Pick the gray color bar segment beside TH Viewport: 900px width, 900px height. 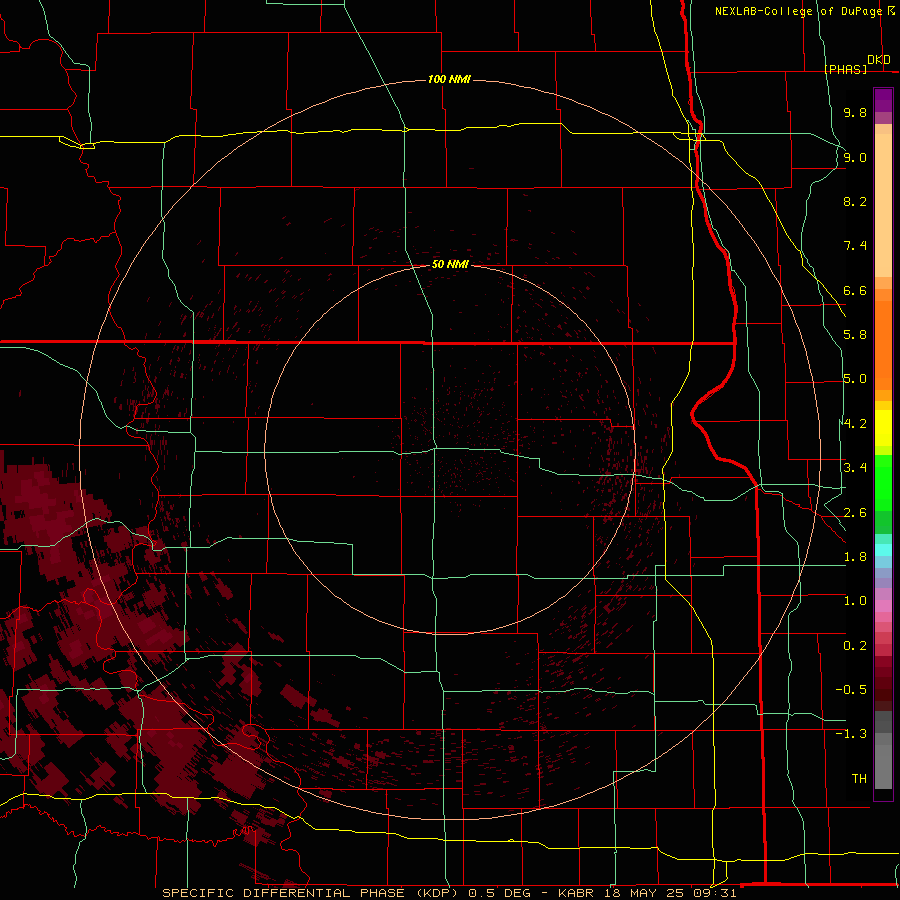click(x=883, y=769)
